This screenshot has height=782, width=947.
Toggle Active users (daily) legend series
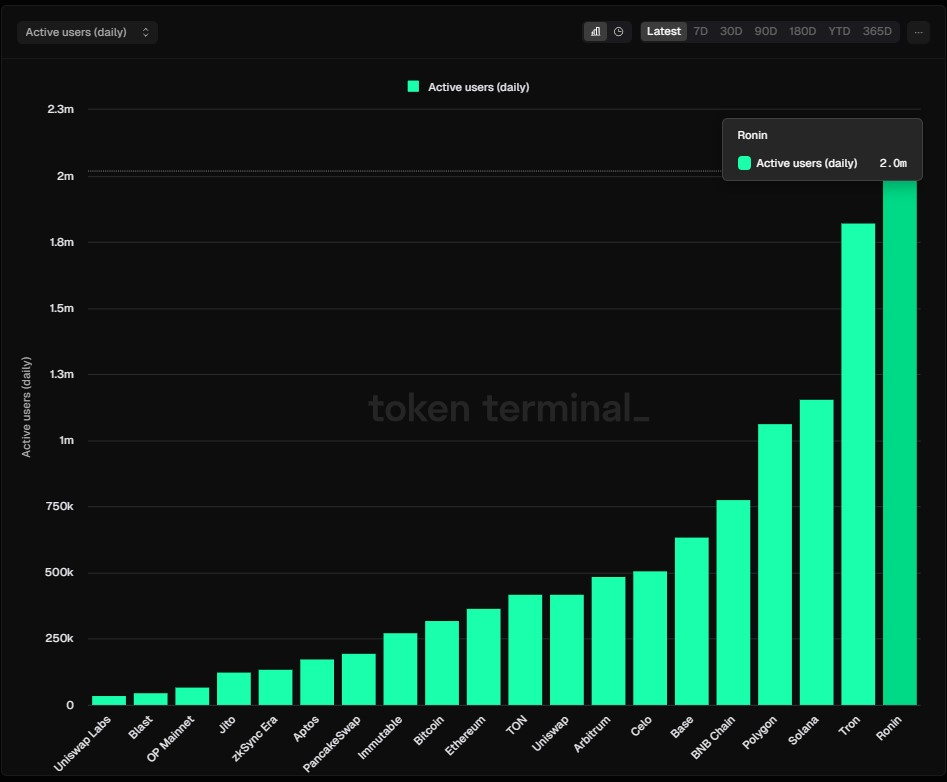pyautogui.click(x=478, y=87)
